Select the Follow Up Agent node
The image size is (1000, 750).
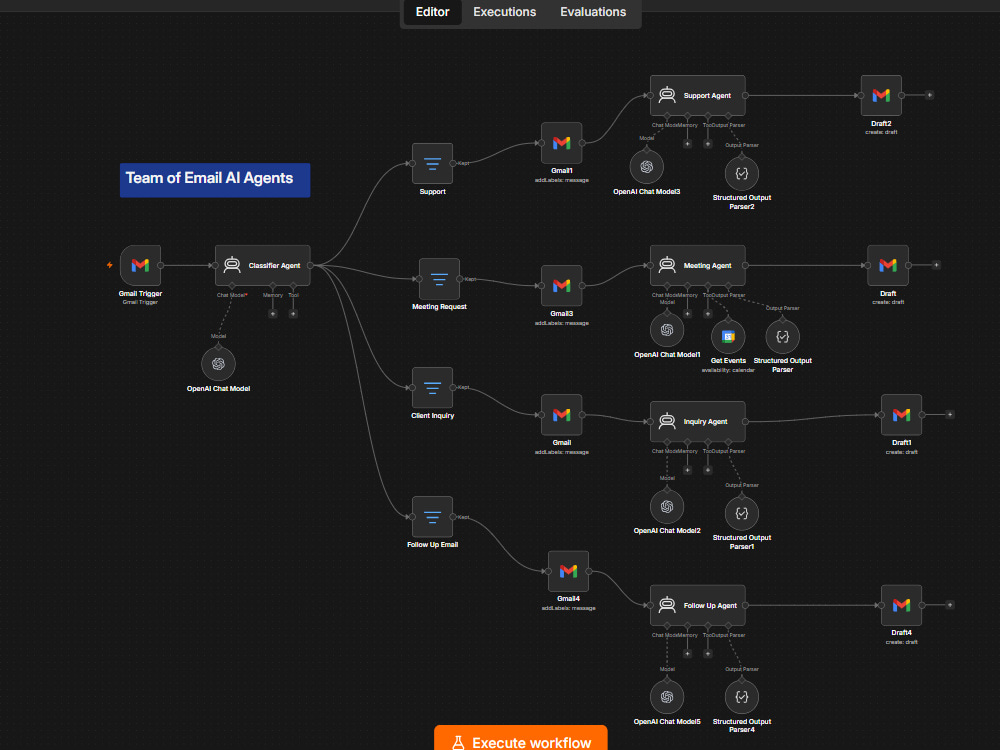coord(698,605)
